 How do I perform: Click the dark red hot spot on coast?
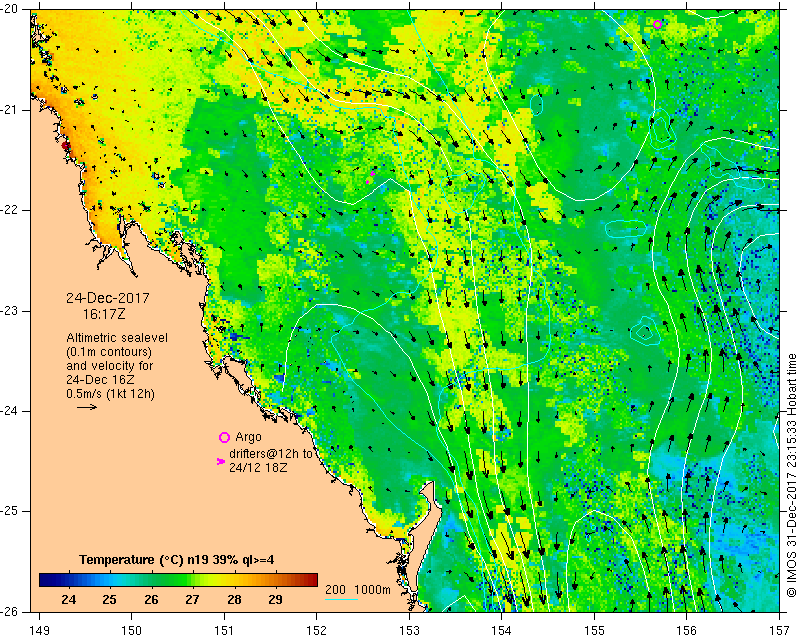point(65,146)
